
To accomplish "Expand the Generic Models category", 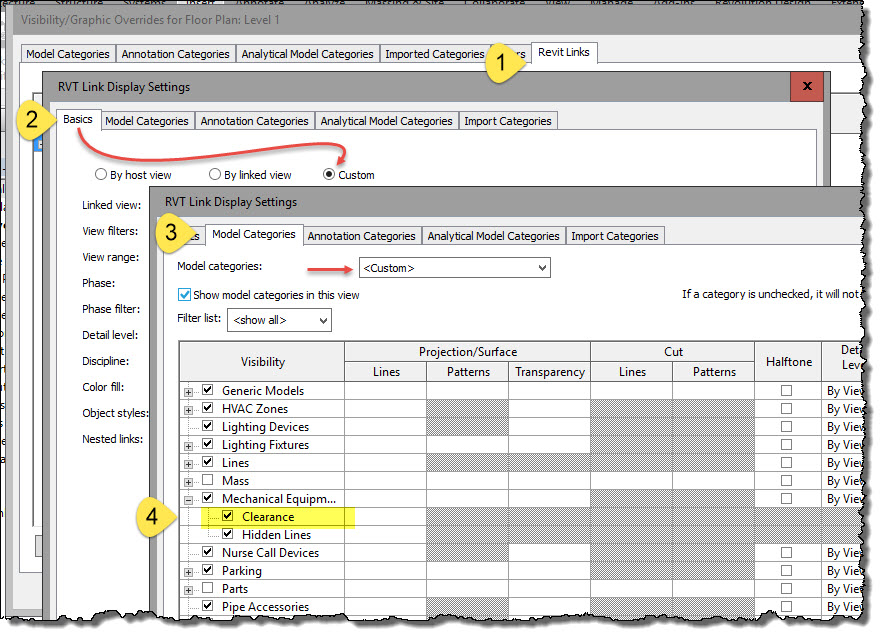I will point(188,391).
